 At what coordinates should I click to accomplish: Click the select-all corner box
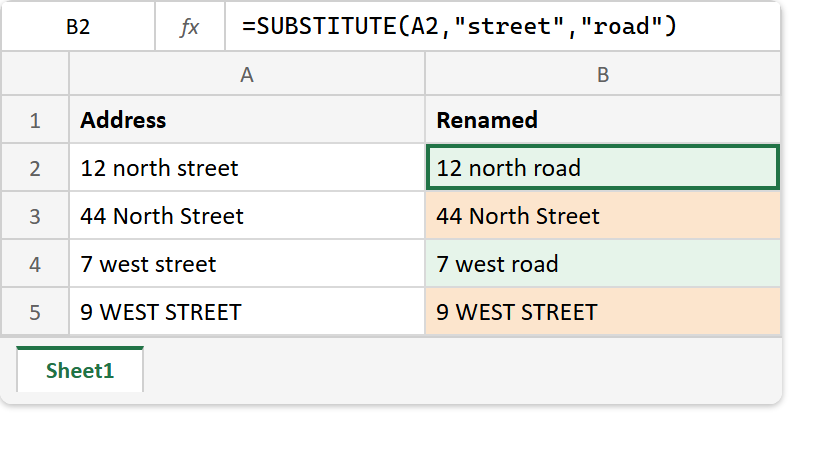tap(35, 74)
